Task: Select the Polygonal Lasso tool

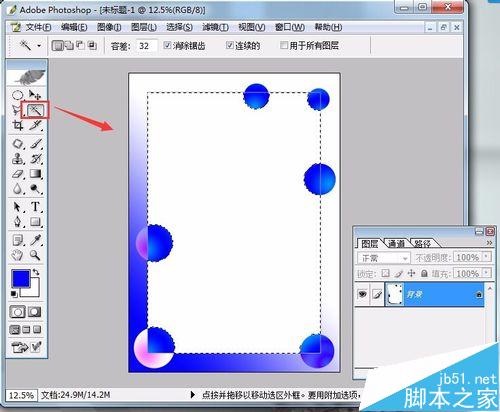Action: 16,110
